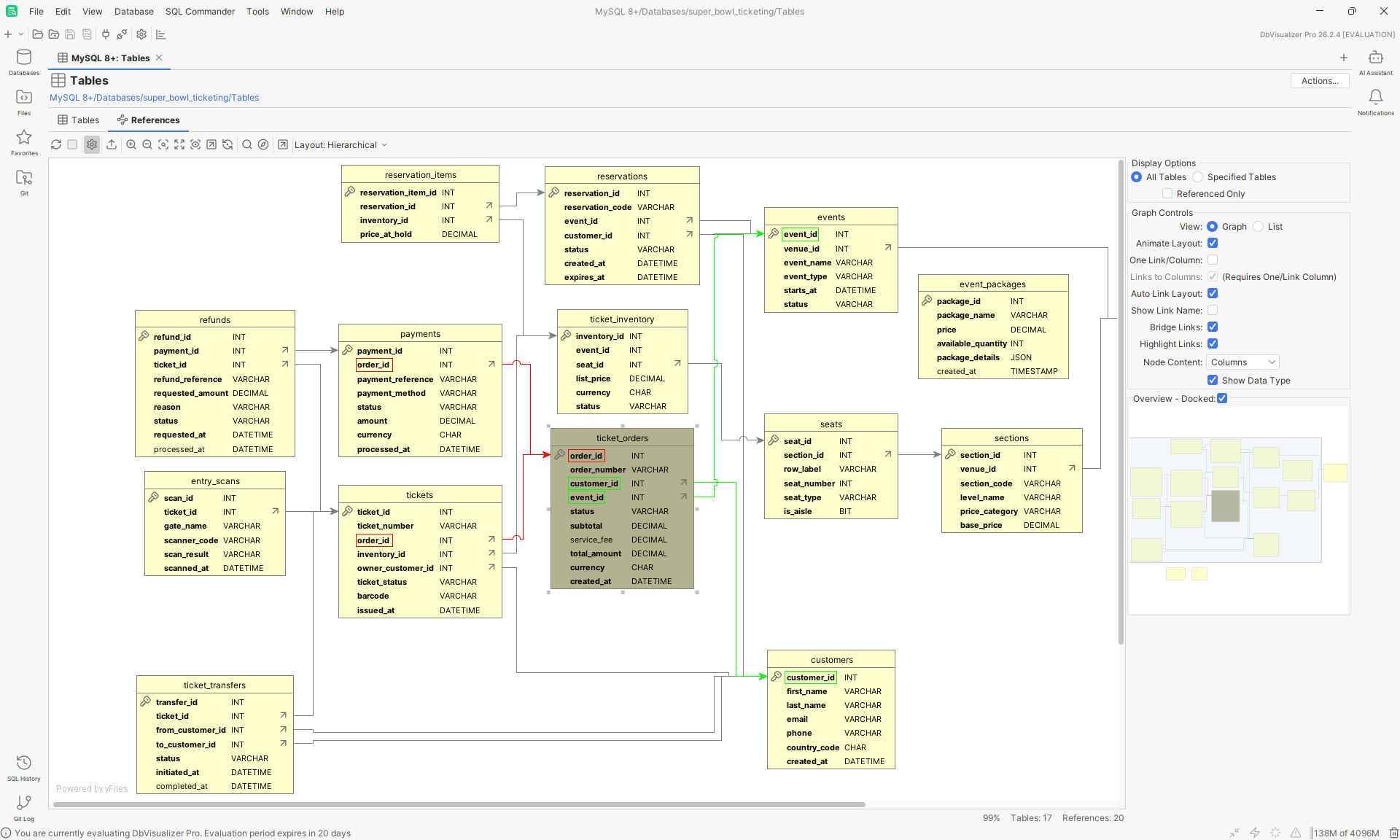This screenshot has height=840, width=1400.
Task: Zoom in on the references graph
Action: click(x=131, y=144)
